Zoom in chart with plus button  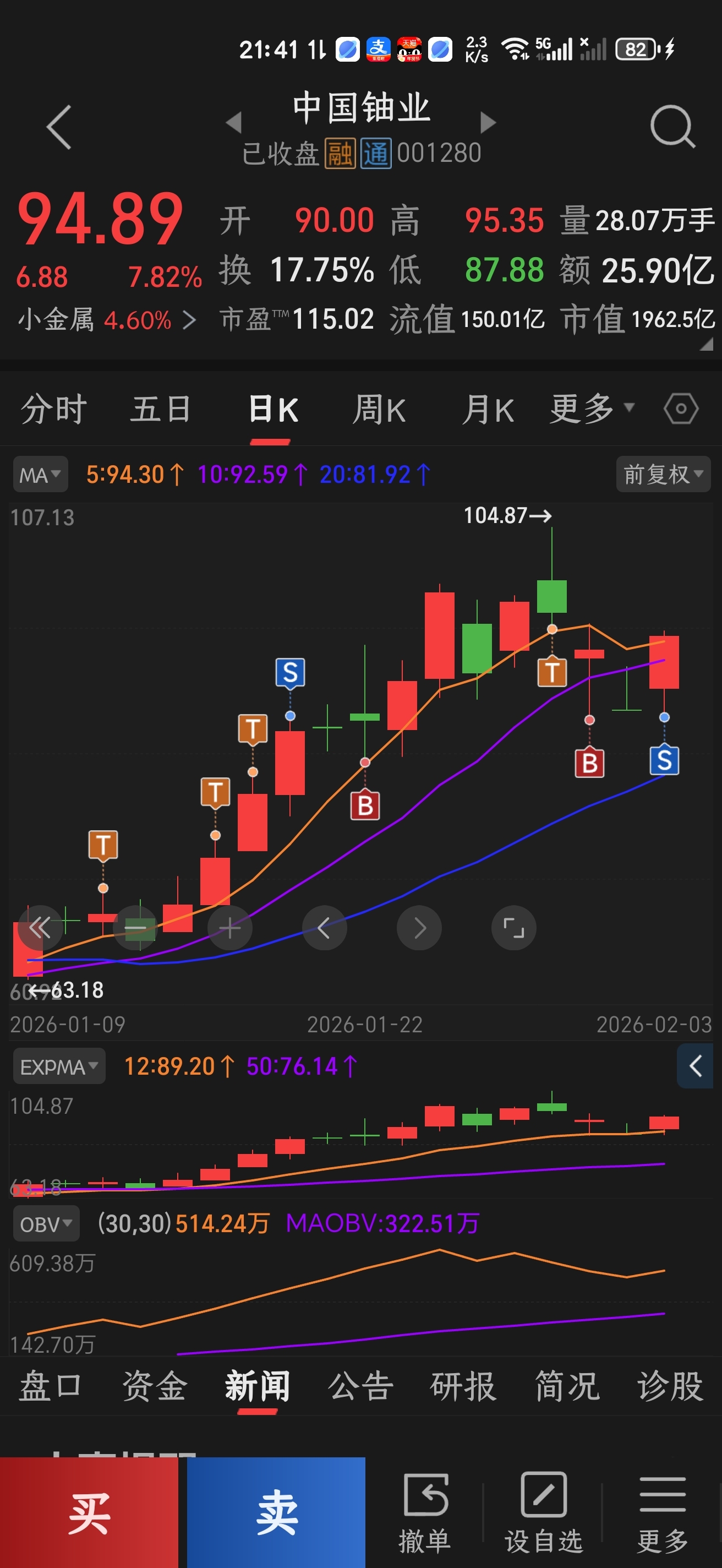pyautogui.click(x=230, y=928)
